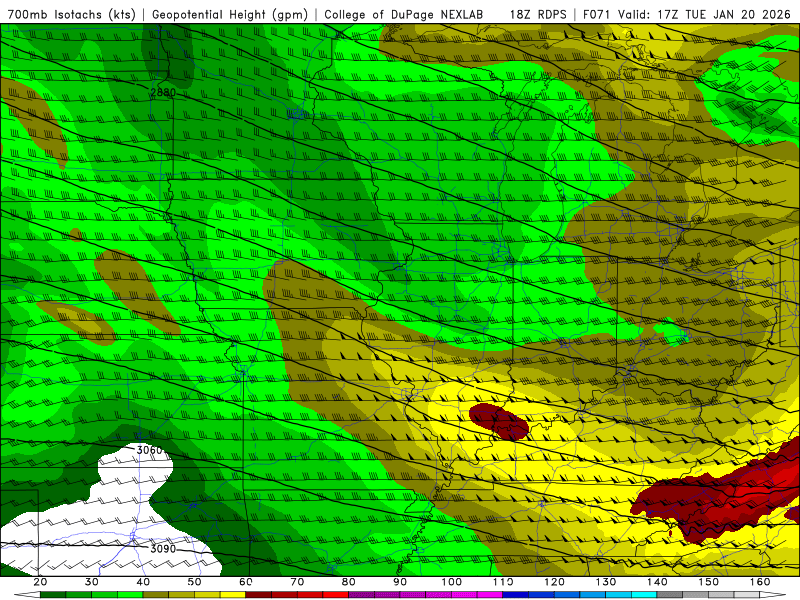This screenshot has height=600, width=800.
Task: Click the 20 value on the color scale
Action: coord(40,582)
